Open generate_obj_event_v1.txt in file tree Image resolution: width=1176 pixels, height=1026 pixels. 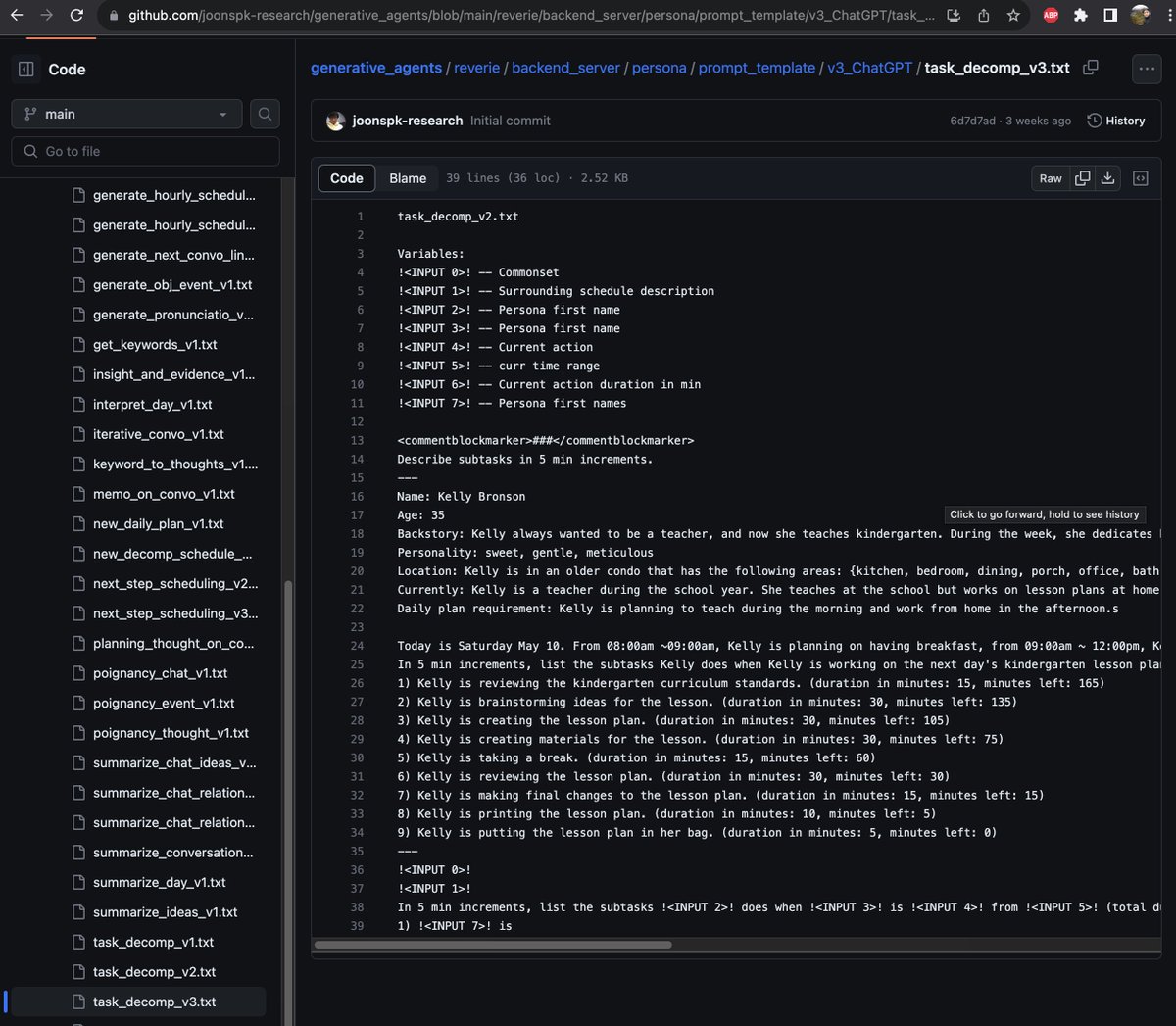pyautogui.click(x=172, y=285)
